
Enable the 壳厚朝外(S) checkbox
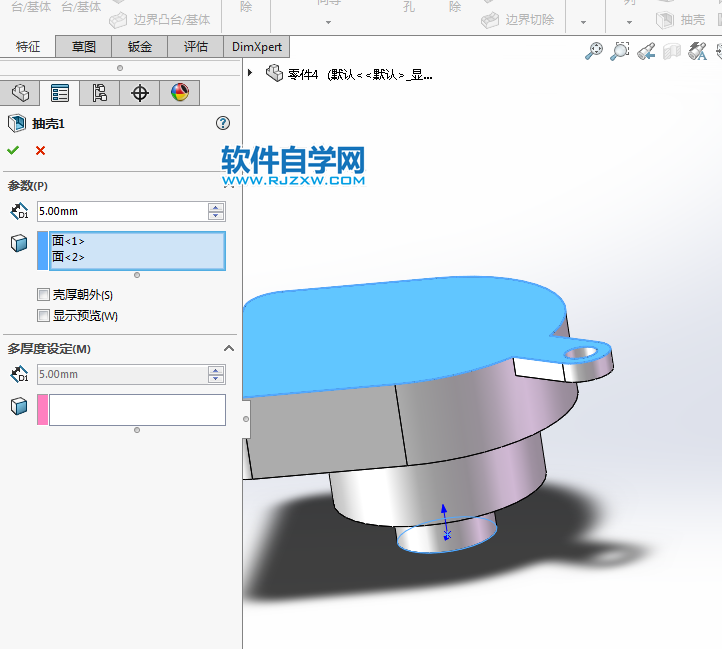[x=43, y=294]
